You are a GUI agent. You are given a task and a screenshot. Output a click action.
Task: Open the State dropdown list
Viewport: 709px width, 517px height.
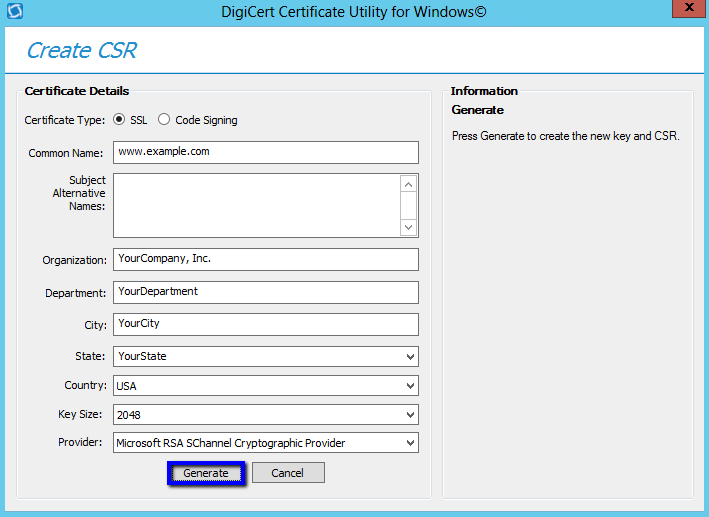pyautogui.click(x=410, y=357)
